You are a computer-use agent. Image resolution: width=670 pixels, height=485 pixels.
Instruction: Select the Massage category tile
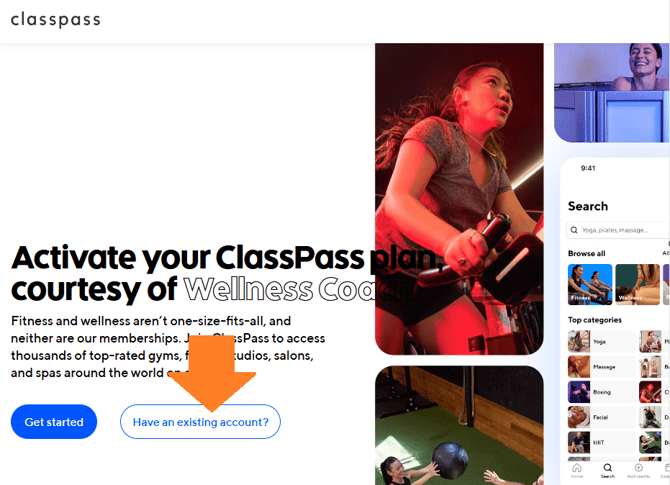602,367
